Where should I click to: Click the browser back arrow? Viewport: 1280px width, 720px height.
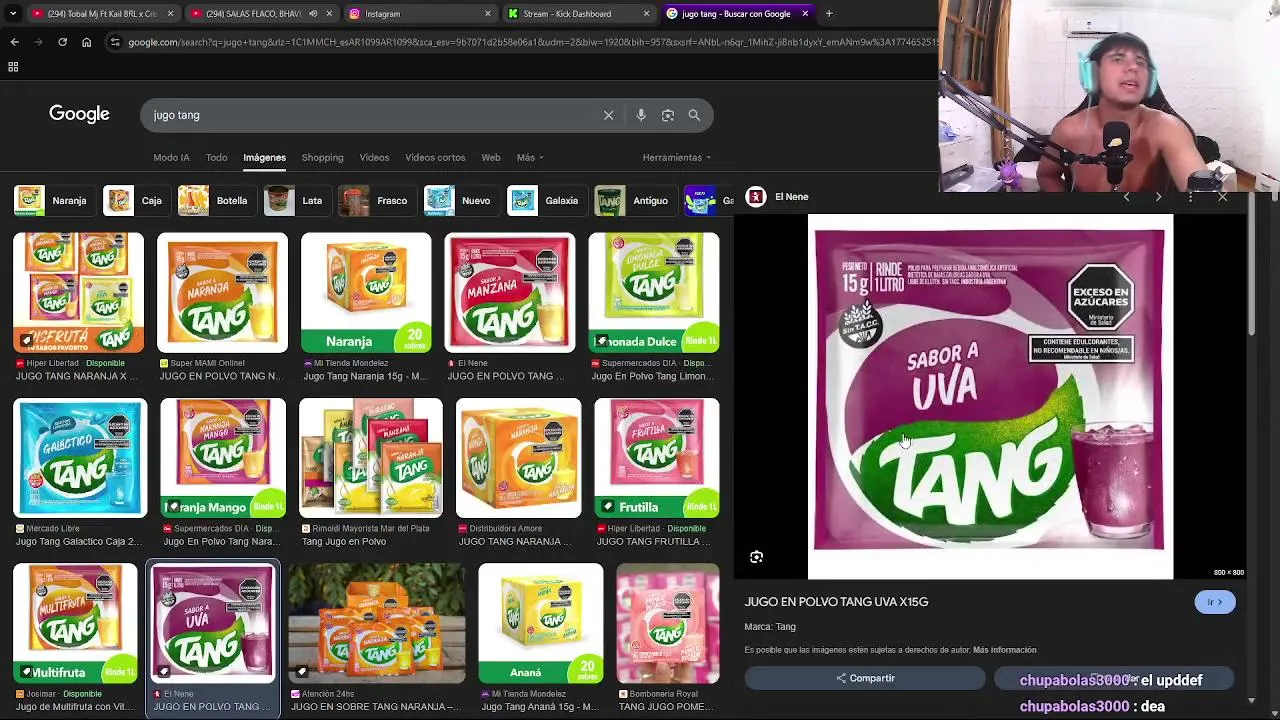point(14,42)
